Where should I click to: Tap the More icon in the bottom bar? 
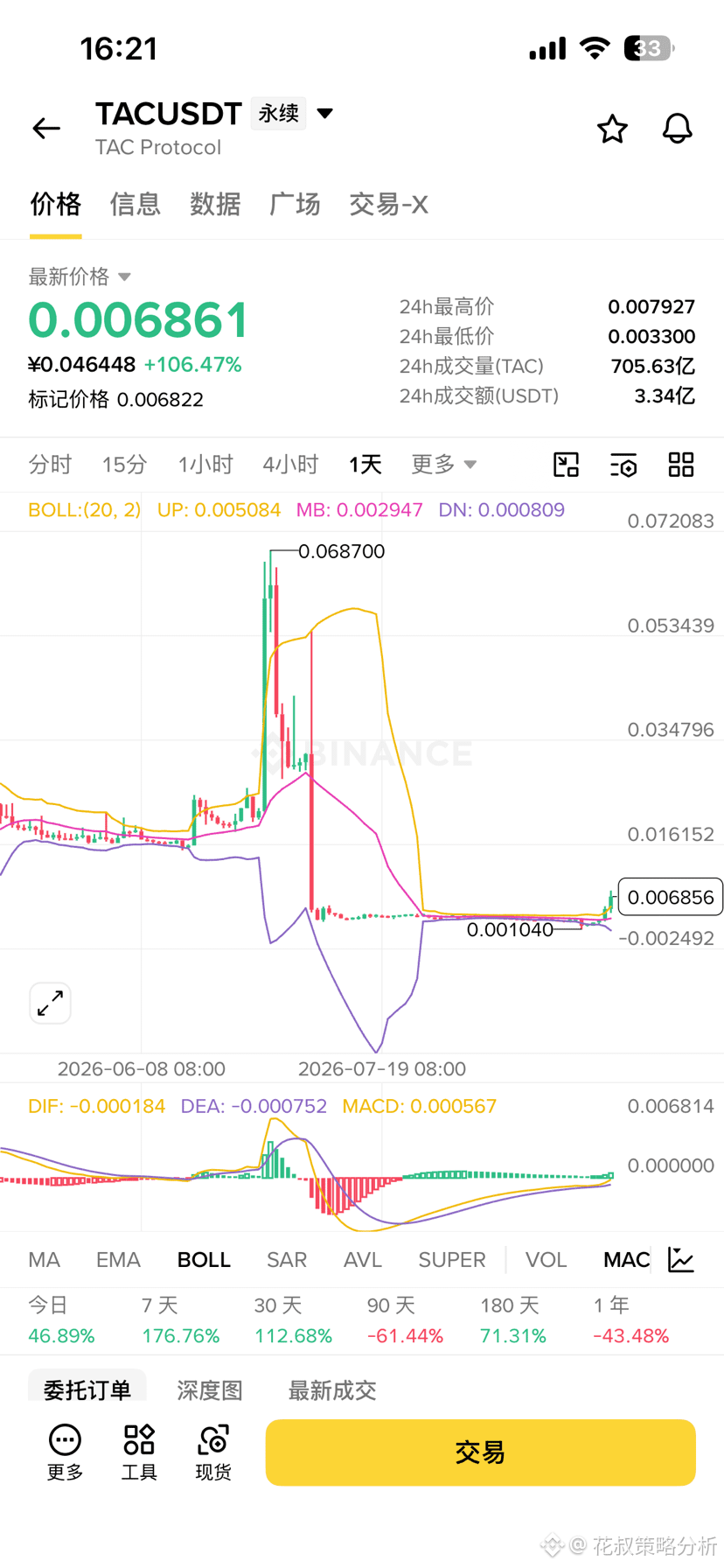pyautogui.click(x=66, y=1452)
